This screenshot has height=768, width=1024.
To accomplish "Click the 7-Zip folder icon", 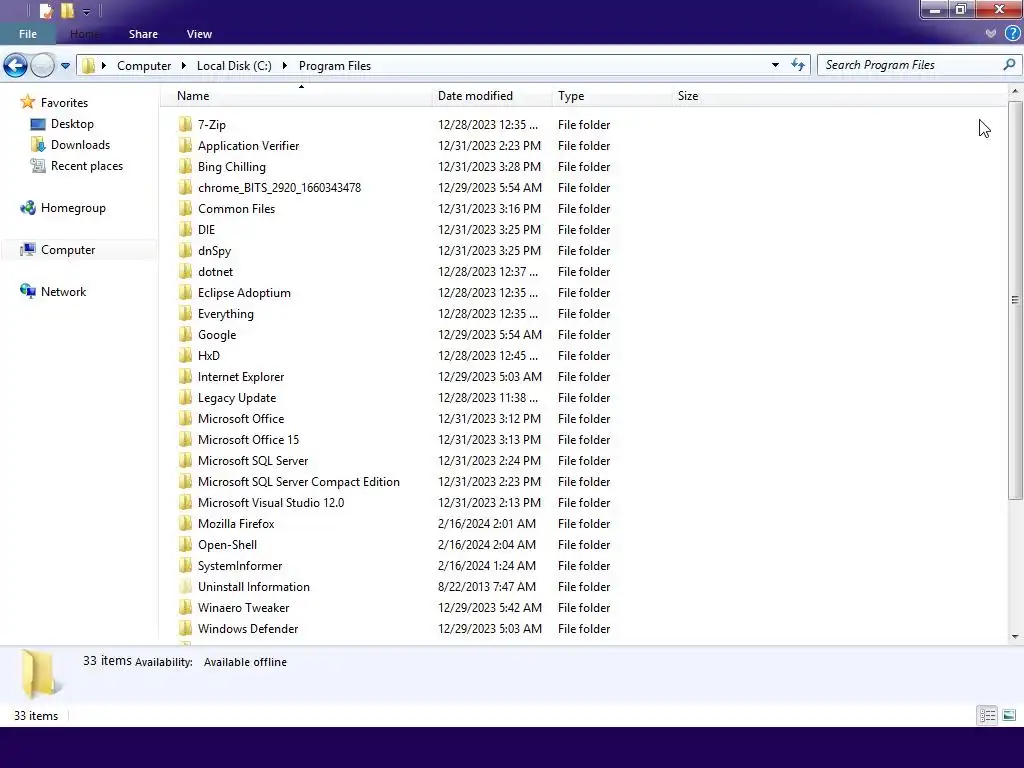I will tap(185, 124).
